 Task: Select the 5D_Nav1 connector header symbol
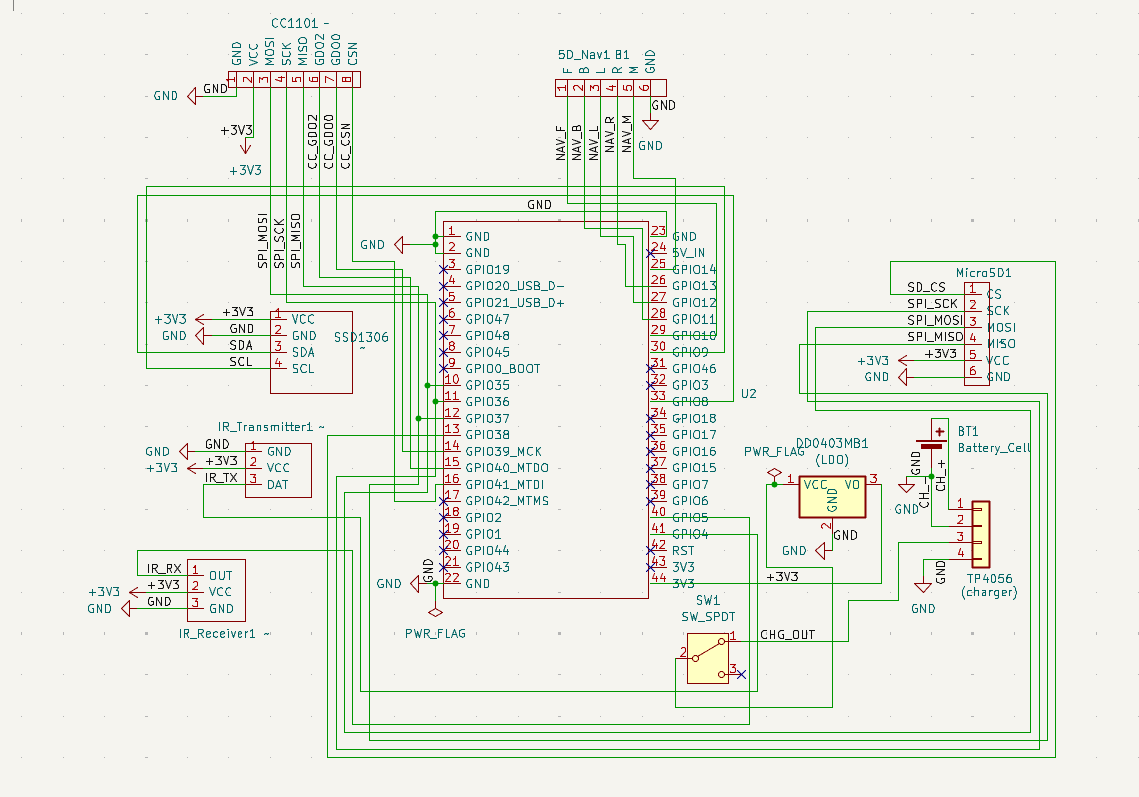click(x=611, y=88)
